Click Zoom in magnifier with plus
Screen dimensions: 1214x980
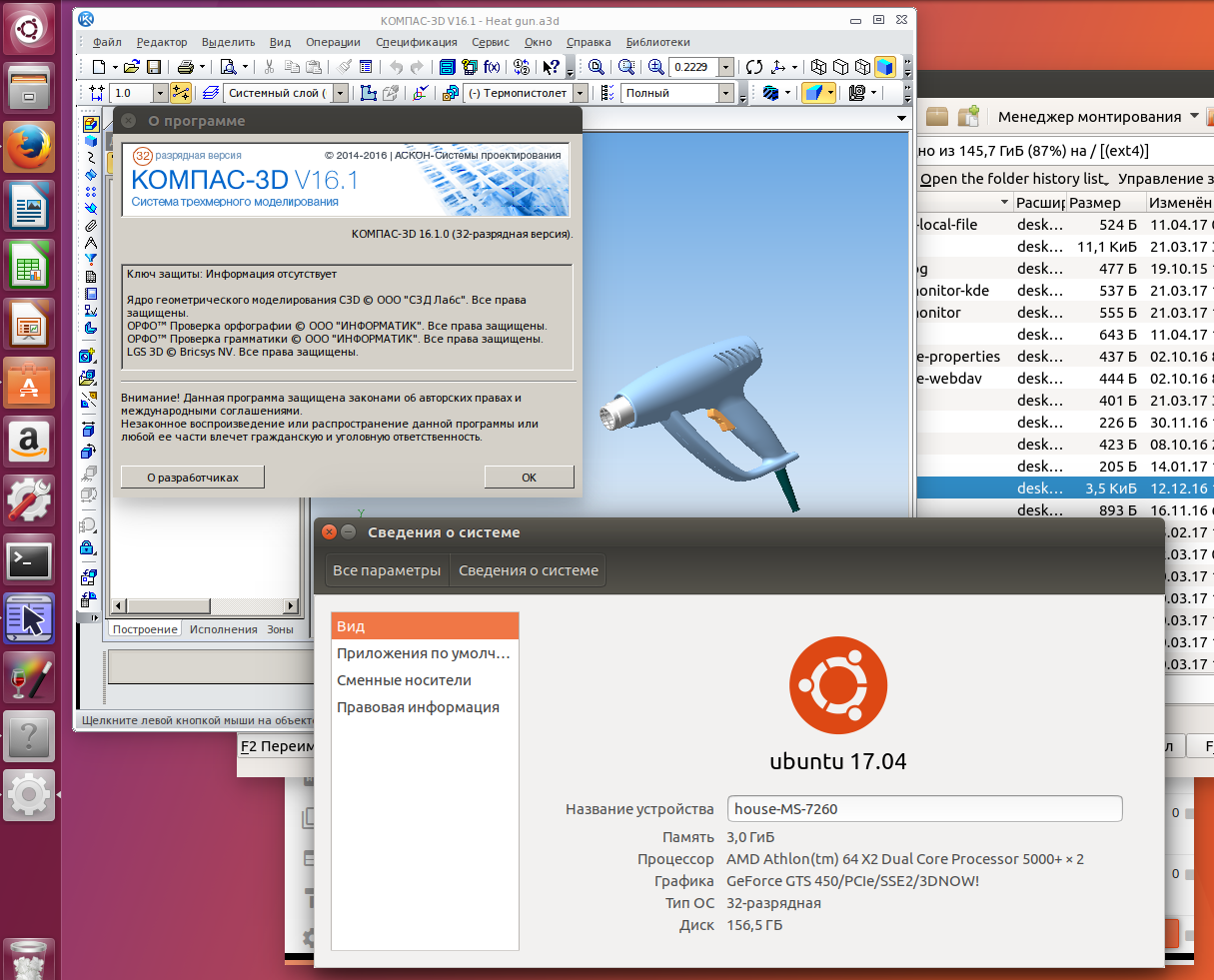point(654,67)
